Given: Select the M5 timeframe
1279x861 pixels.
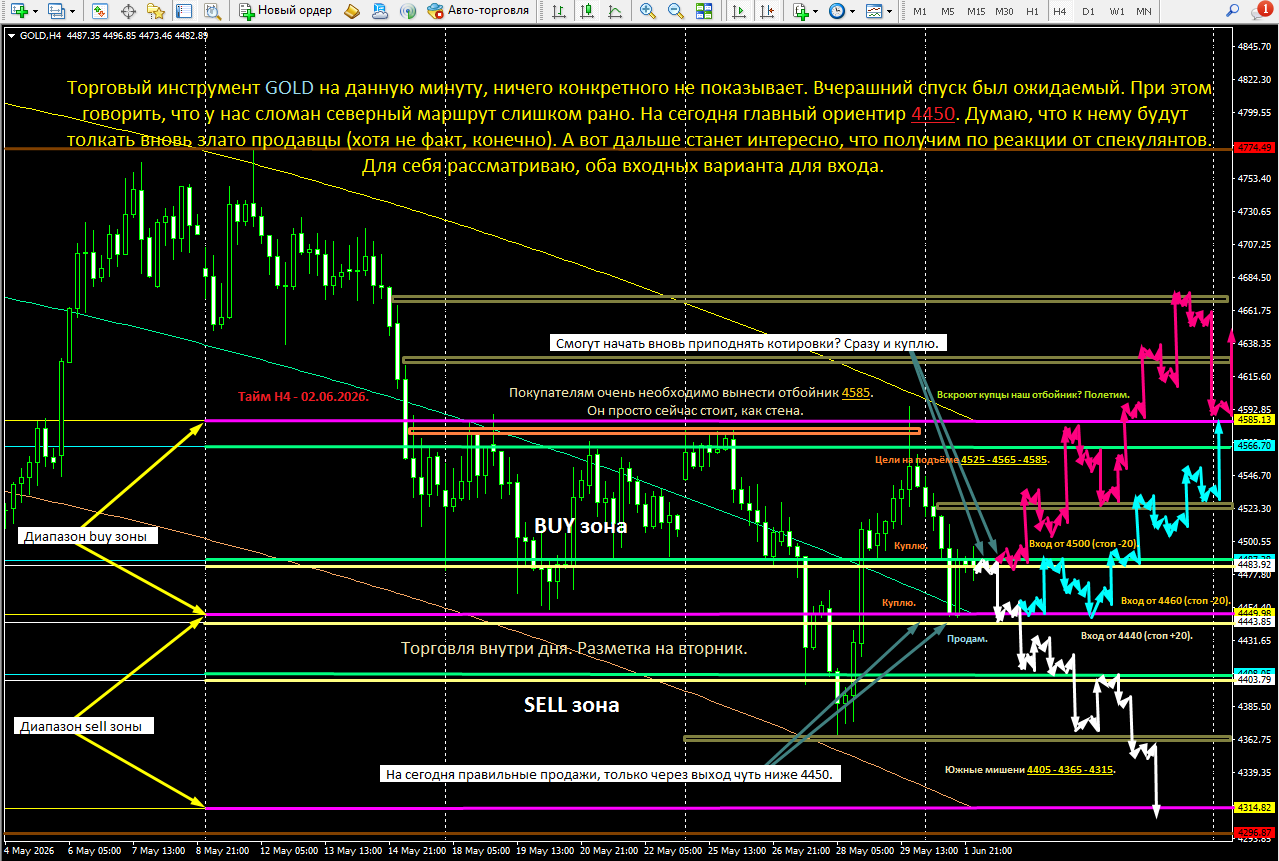Looking at the screenshot, I should tap(948, 11).
